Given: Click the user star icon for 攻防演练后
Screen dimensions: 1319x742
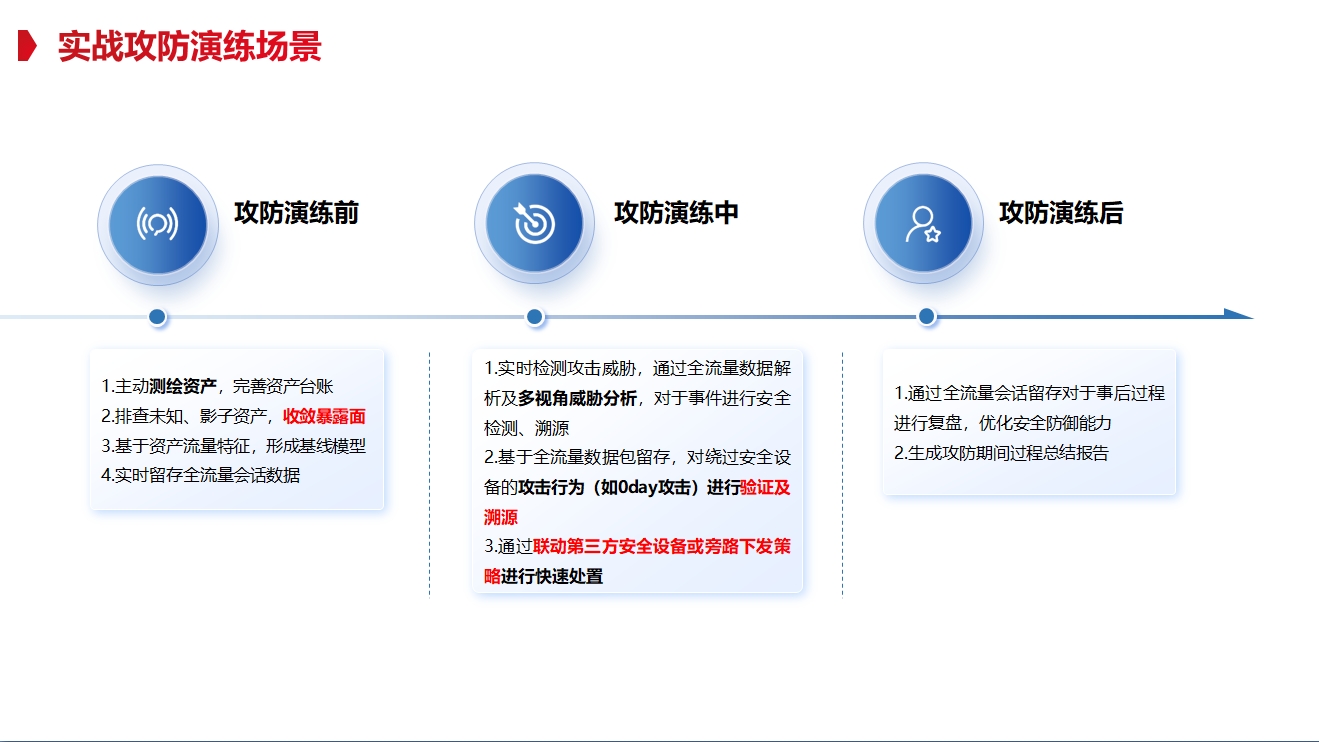Looking at the screenshot, I should [x=923, y=224].
